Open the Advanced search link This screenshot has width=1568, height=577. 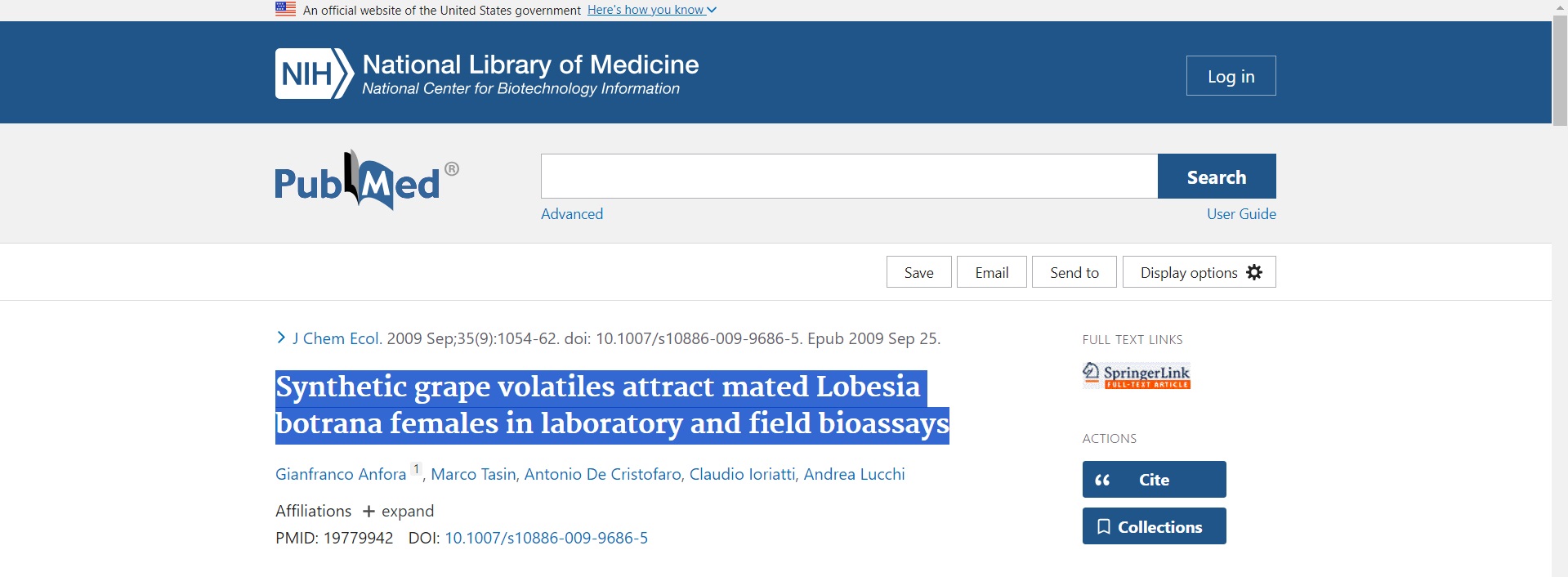coord(572,214)
